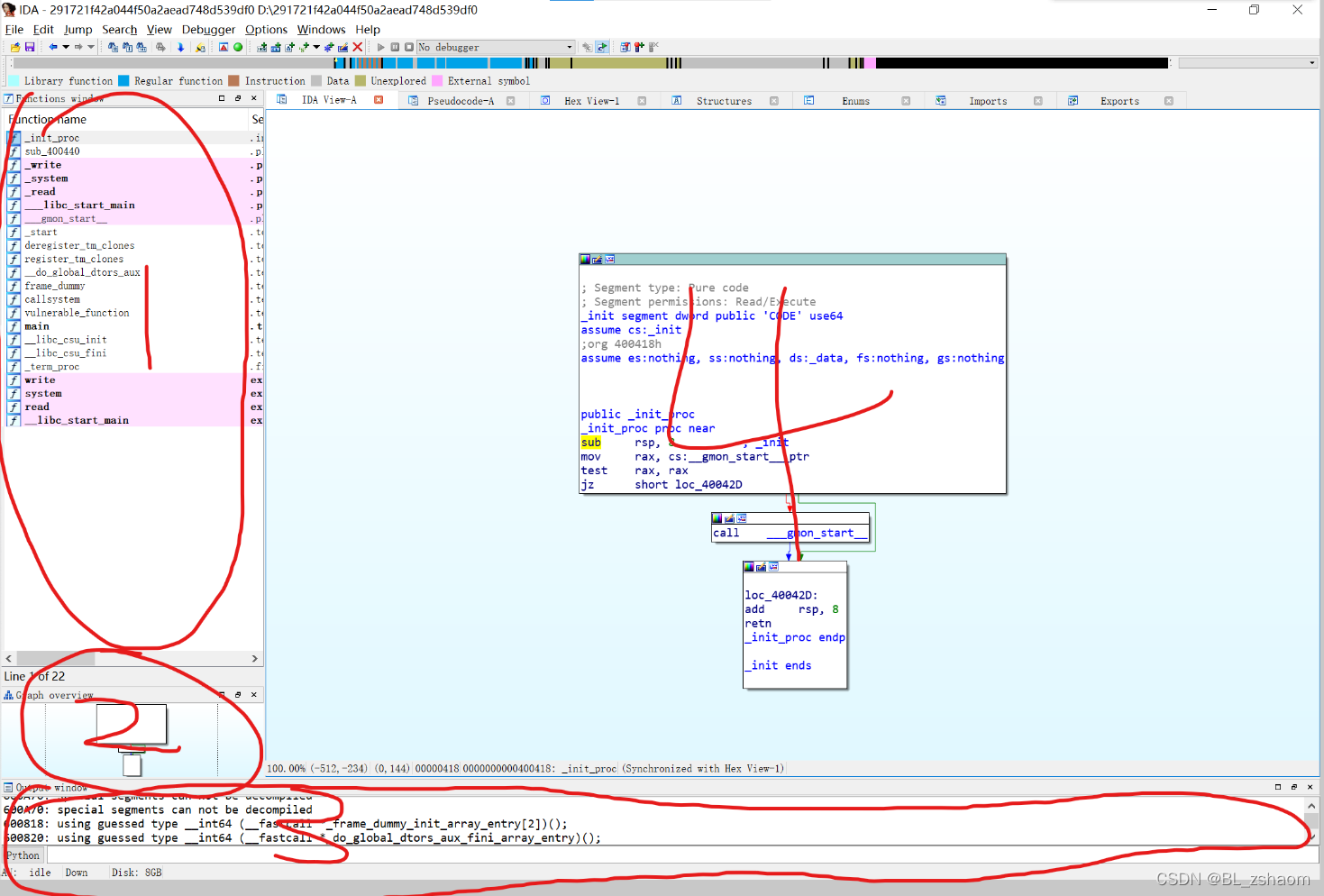Click the pencil edit toolbar icon
The image size is (1324, 896).
pos(342,47)
